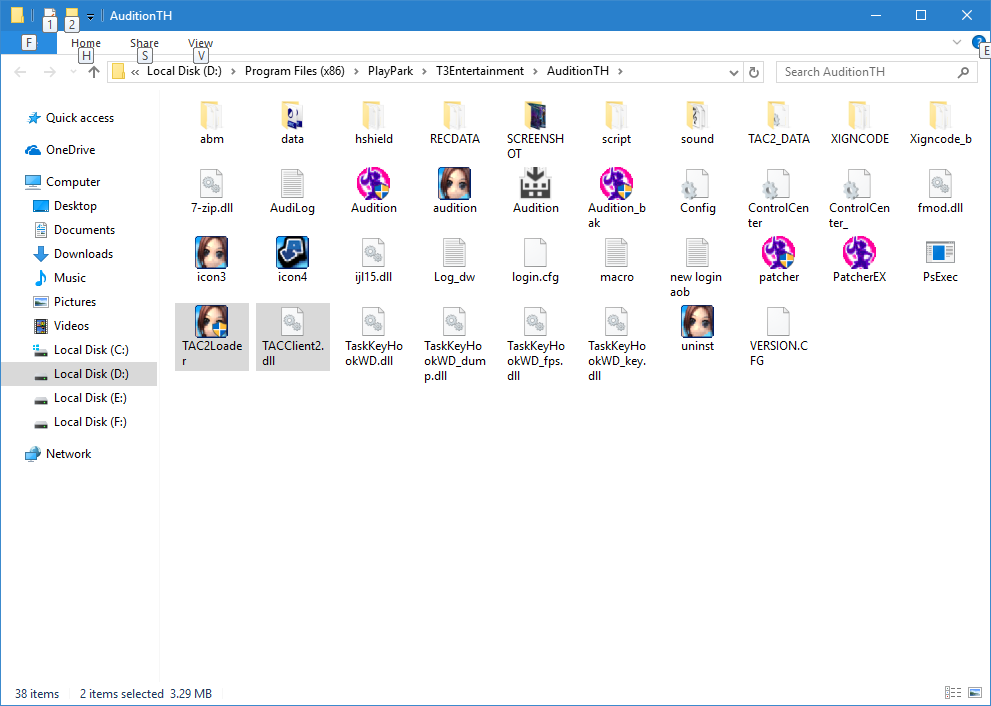Navigate to T3Entertainment in breadcrumb path
The height and width of the screenshot is (706, 991).
(x=480, y=72)
